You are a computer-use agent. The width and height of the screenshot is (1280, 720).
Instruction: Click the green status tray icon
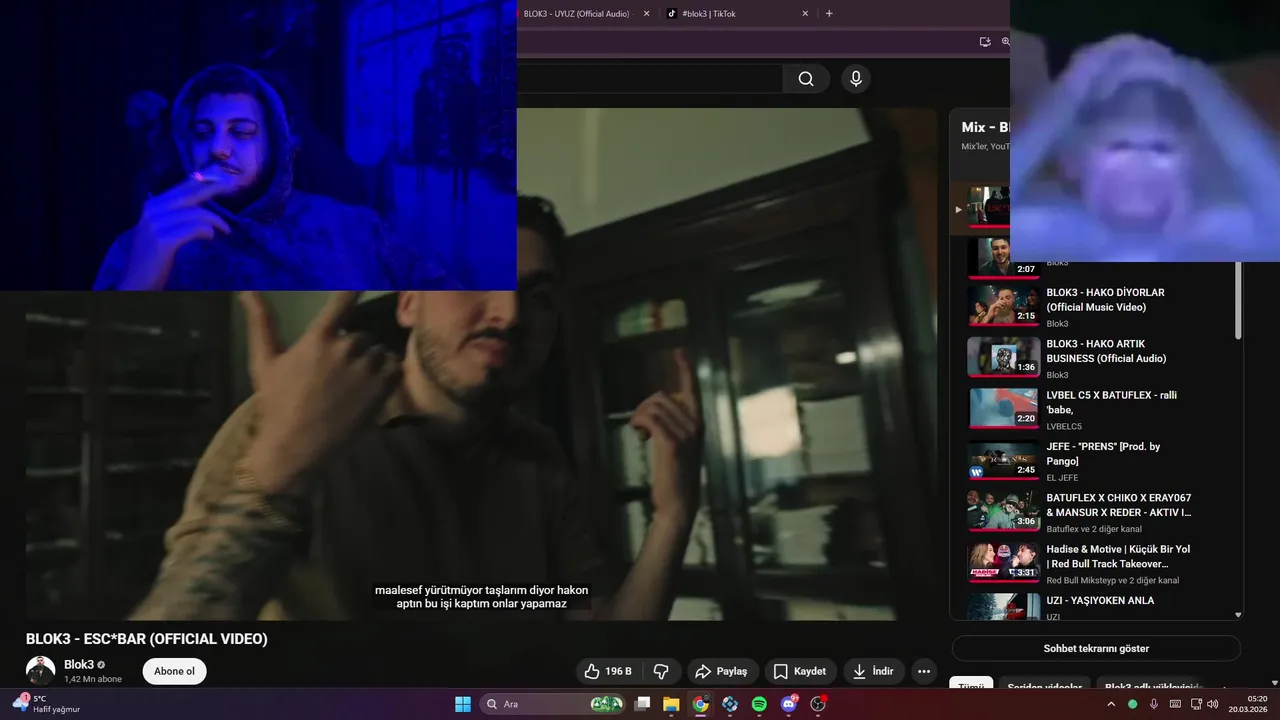coord(1133,704)
